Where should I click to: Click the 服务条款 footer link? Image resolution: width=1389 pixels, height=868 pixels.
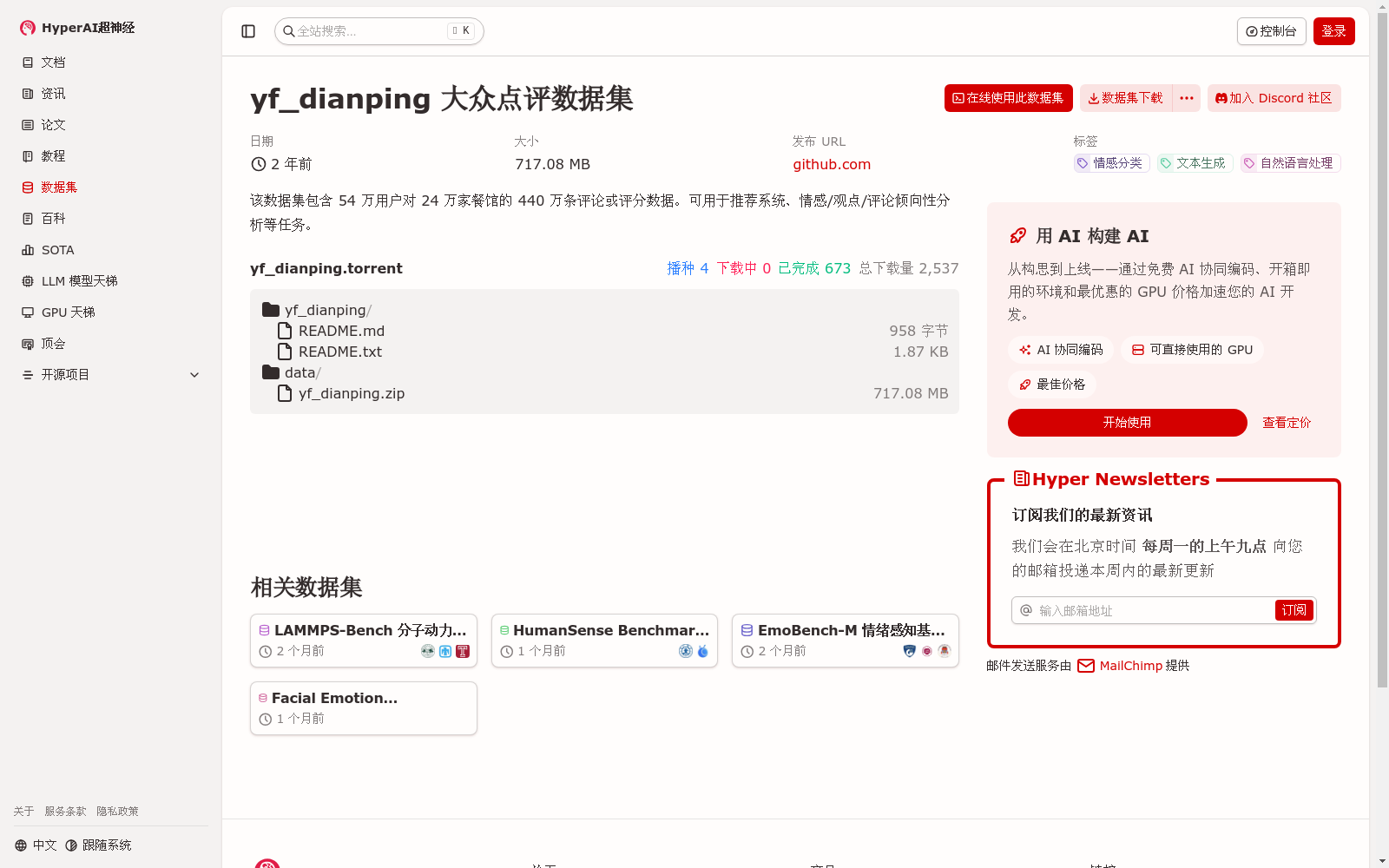click(x=66, y=812)
